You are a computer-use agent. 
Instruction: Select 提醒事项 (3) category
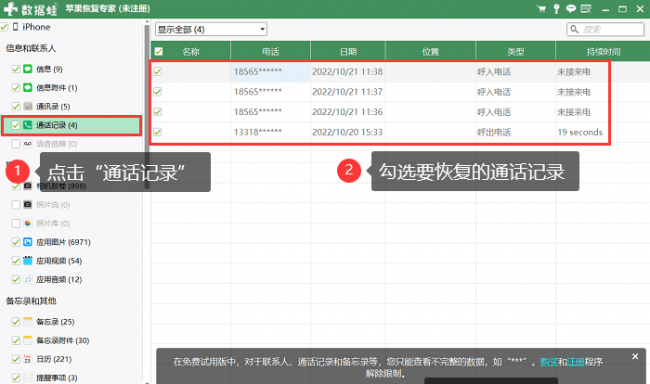56,377
